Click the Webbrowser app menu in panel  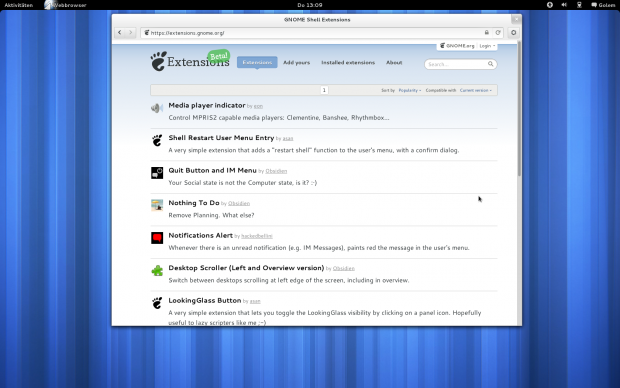(x=65, y=5)
